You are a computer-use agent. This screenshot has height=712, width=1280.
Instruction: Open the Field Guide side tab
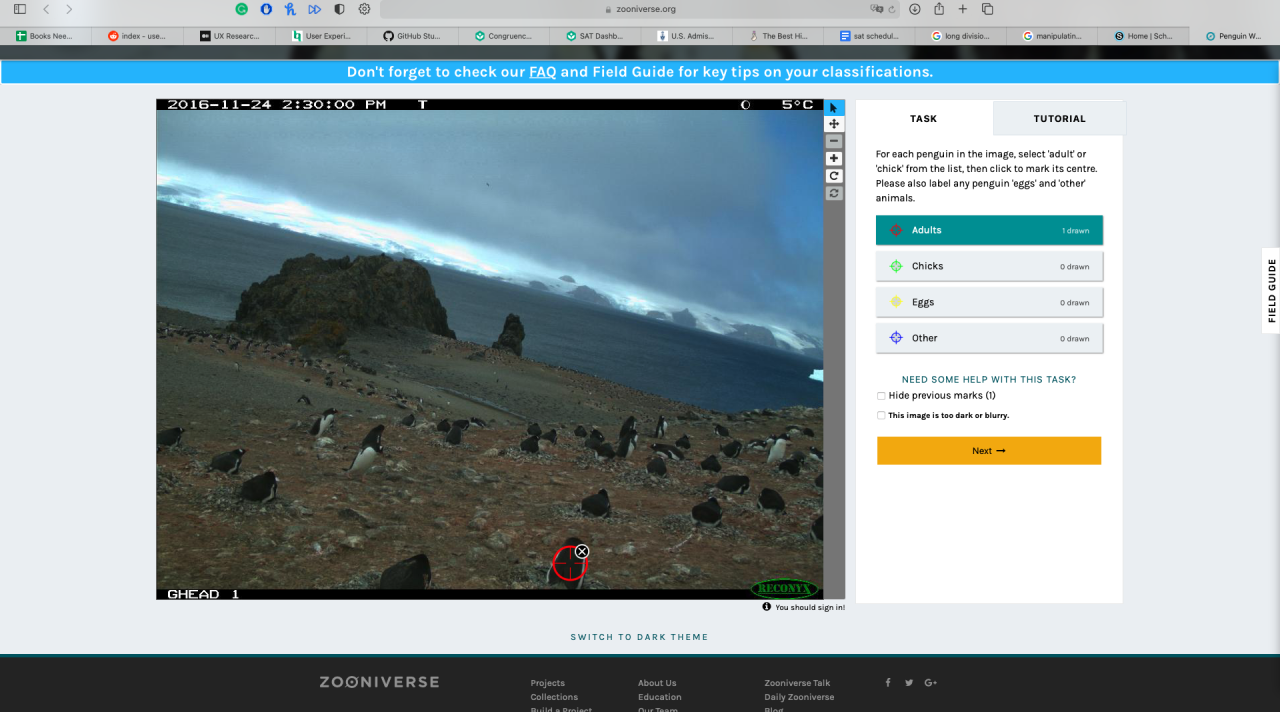click(1272, 290)
